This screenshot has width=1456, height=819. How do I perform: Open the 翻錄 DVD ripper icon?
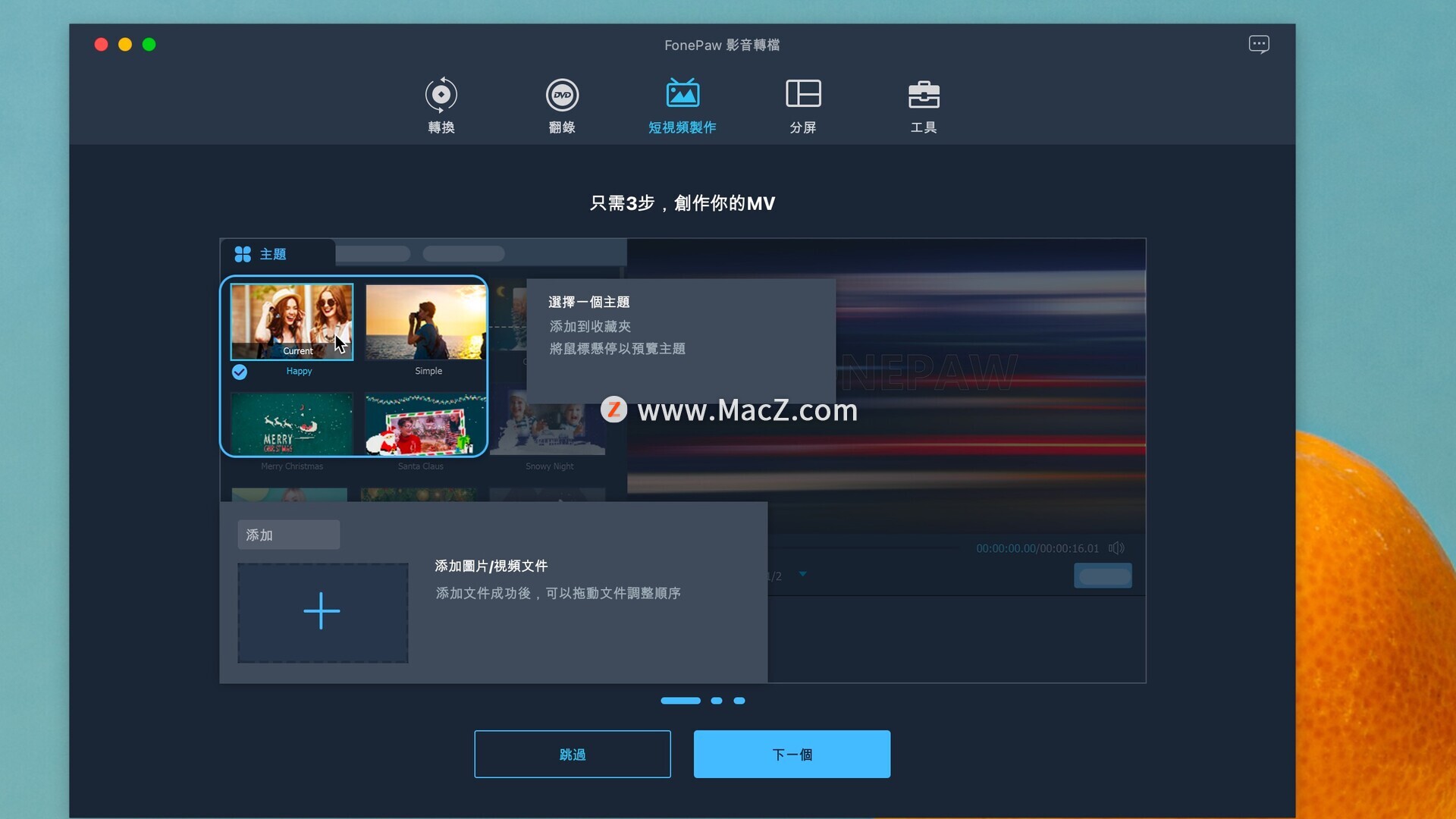[562, 95]
